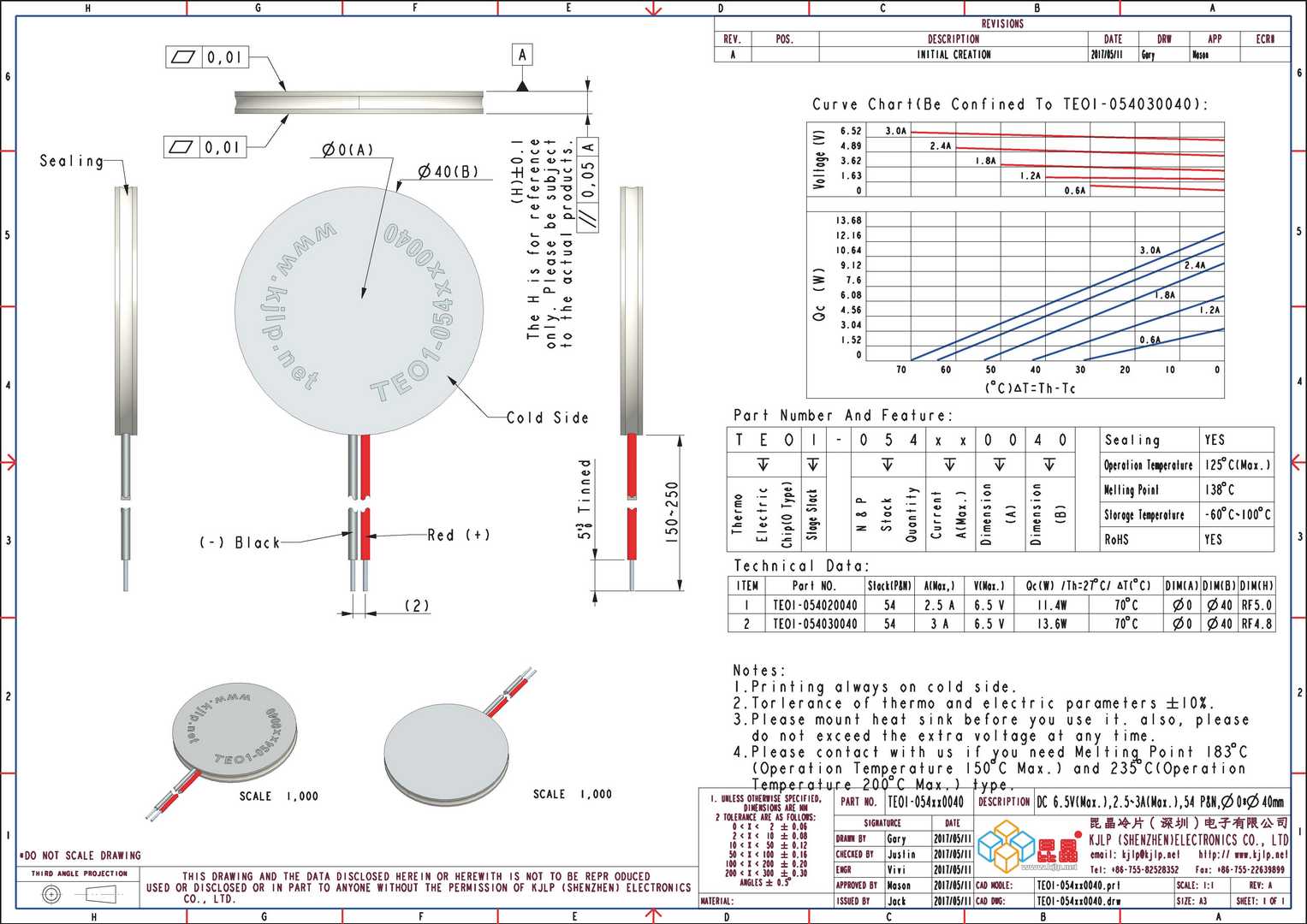Click the drawn by name Gary
1307x924 pixels.
(x=896, y=839)
